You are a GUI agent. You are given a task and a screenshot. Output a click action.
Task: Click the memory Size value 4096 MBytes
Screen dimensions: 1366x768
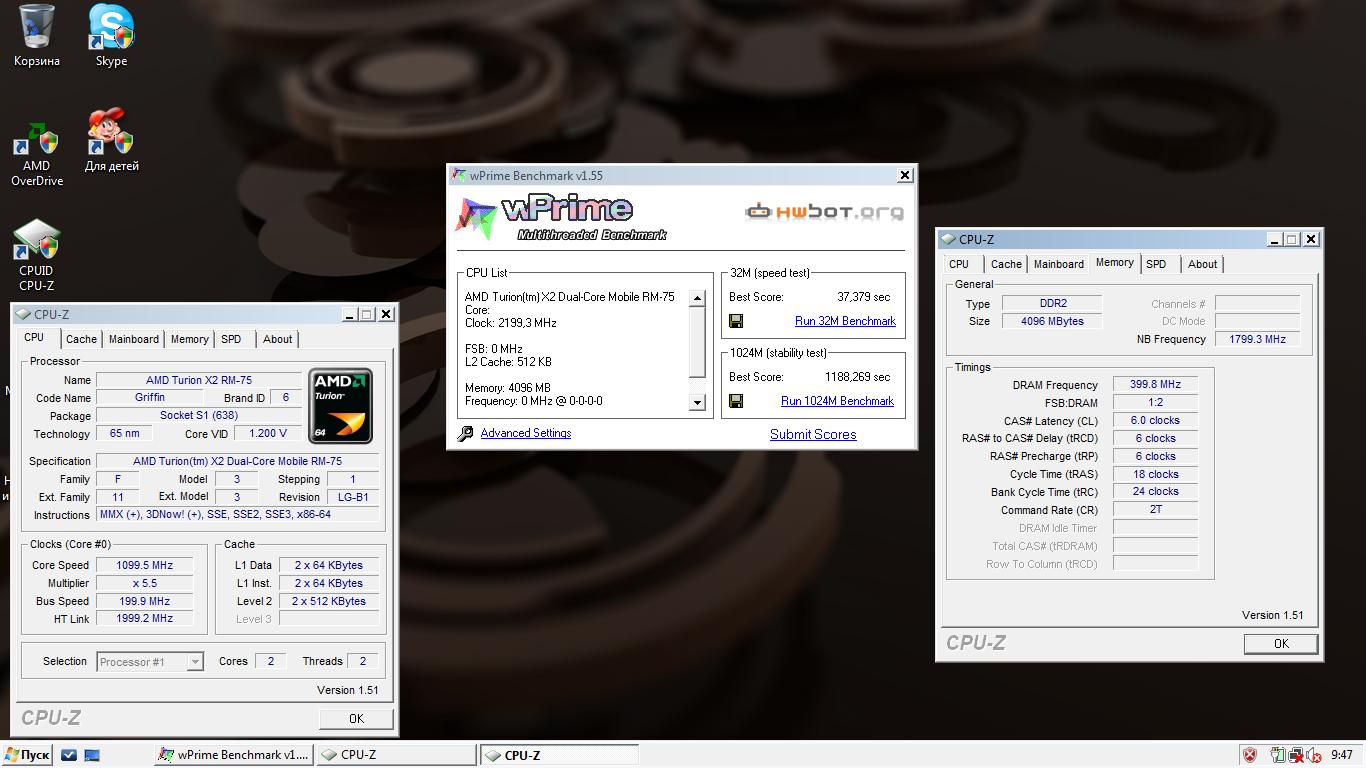point(1052,321)
